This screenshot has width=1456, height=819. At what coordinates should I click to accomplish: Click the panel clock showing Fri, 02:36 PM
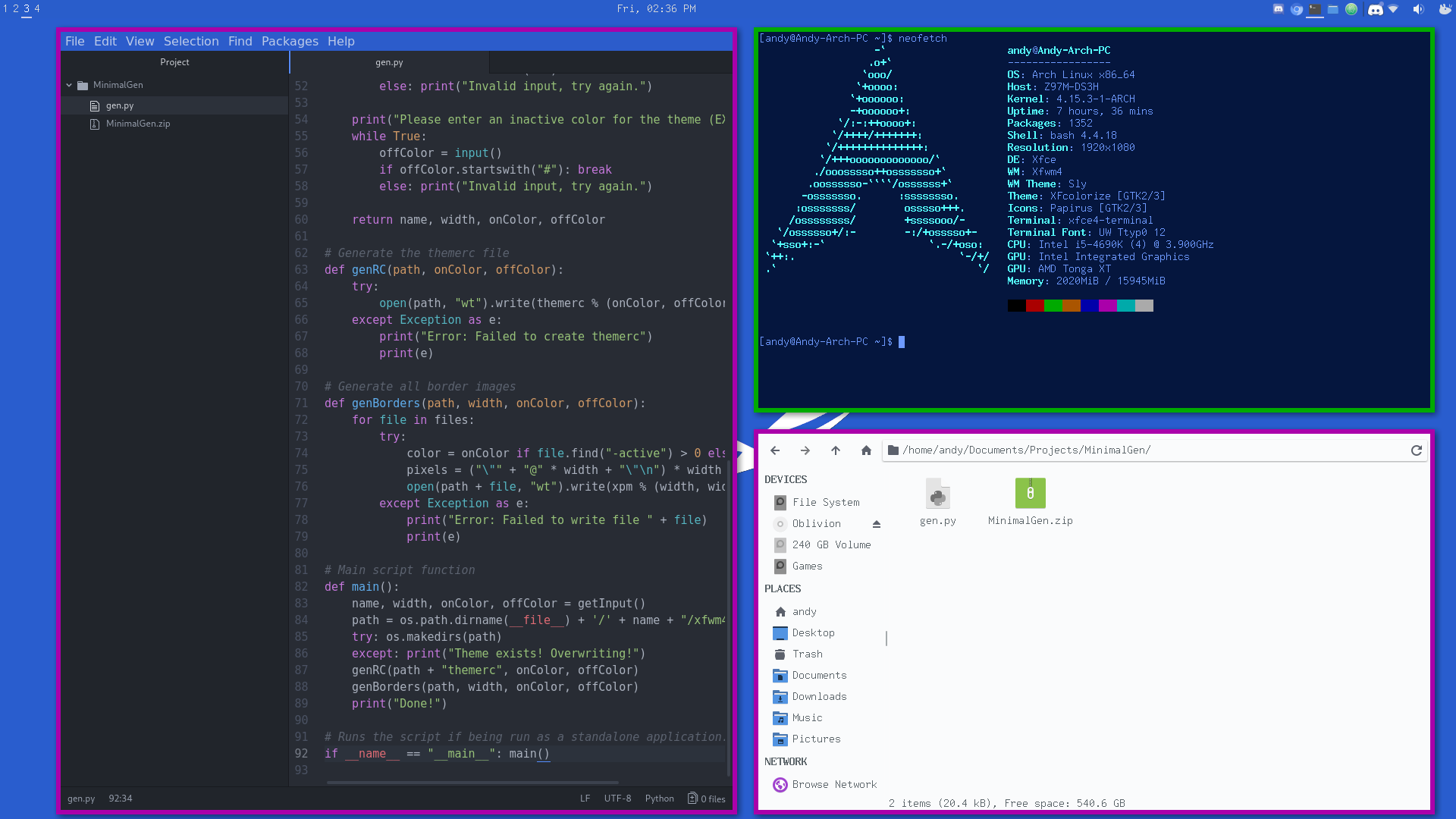pos(657,8)
